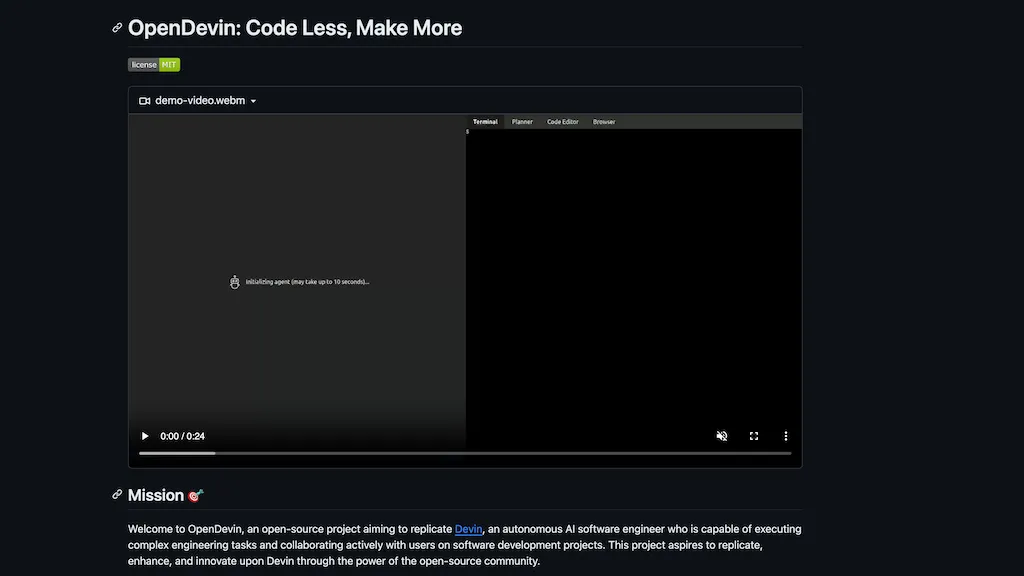Click the 0:00 / 0:24 time display
Screen dimensions: 1024x576
pos(182,436)
